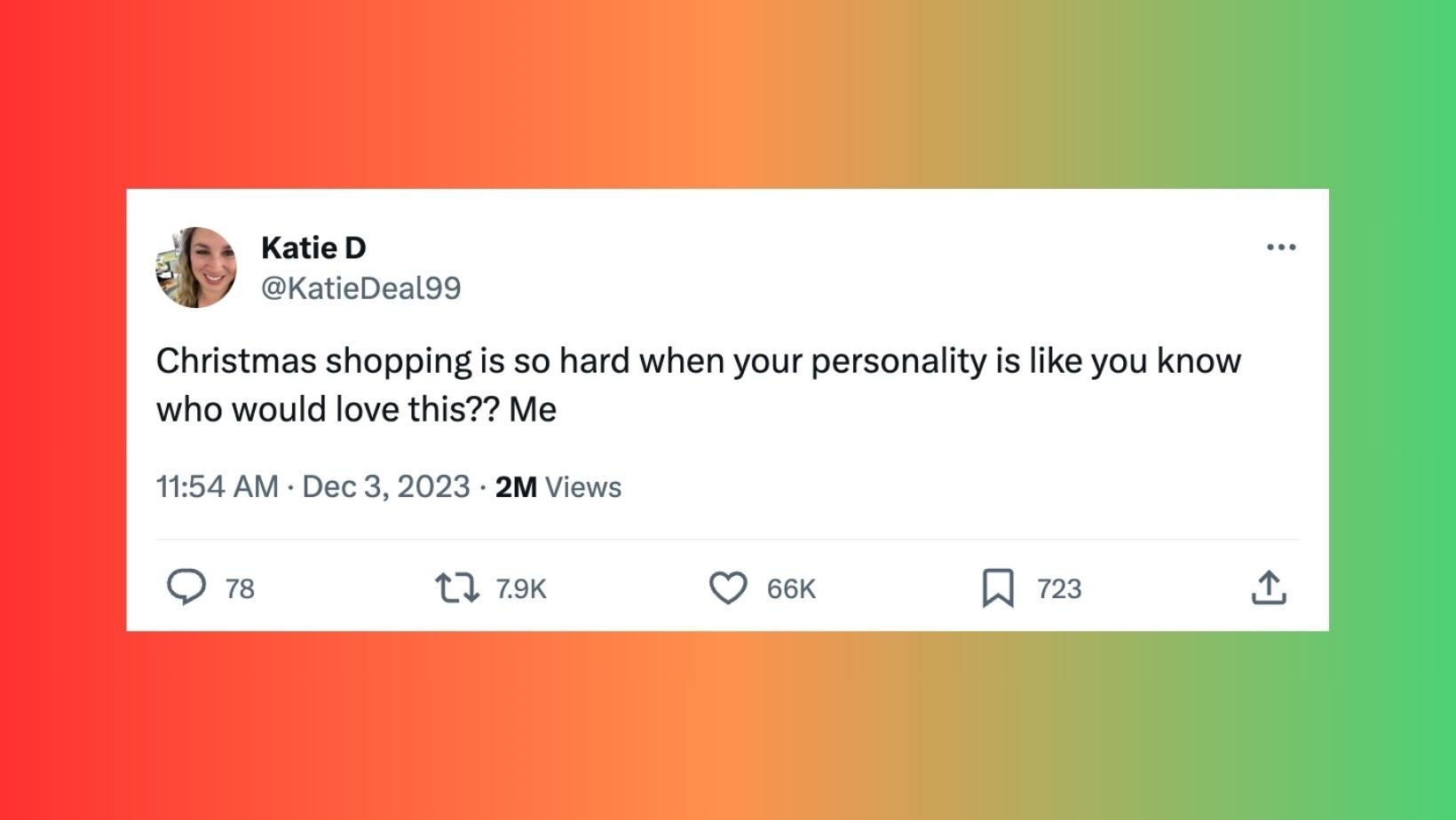
Task: View the 2M Views analytics label
Action: click(558, 486)
